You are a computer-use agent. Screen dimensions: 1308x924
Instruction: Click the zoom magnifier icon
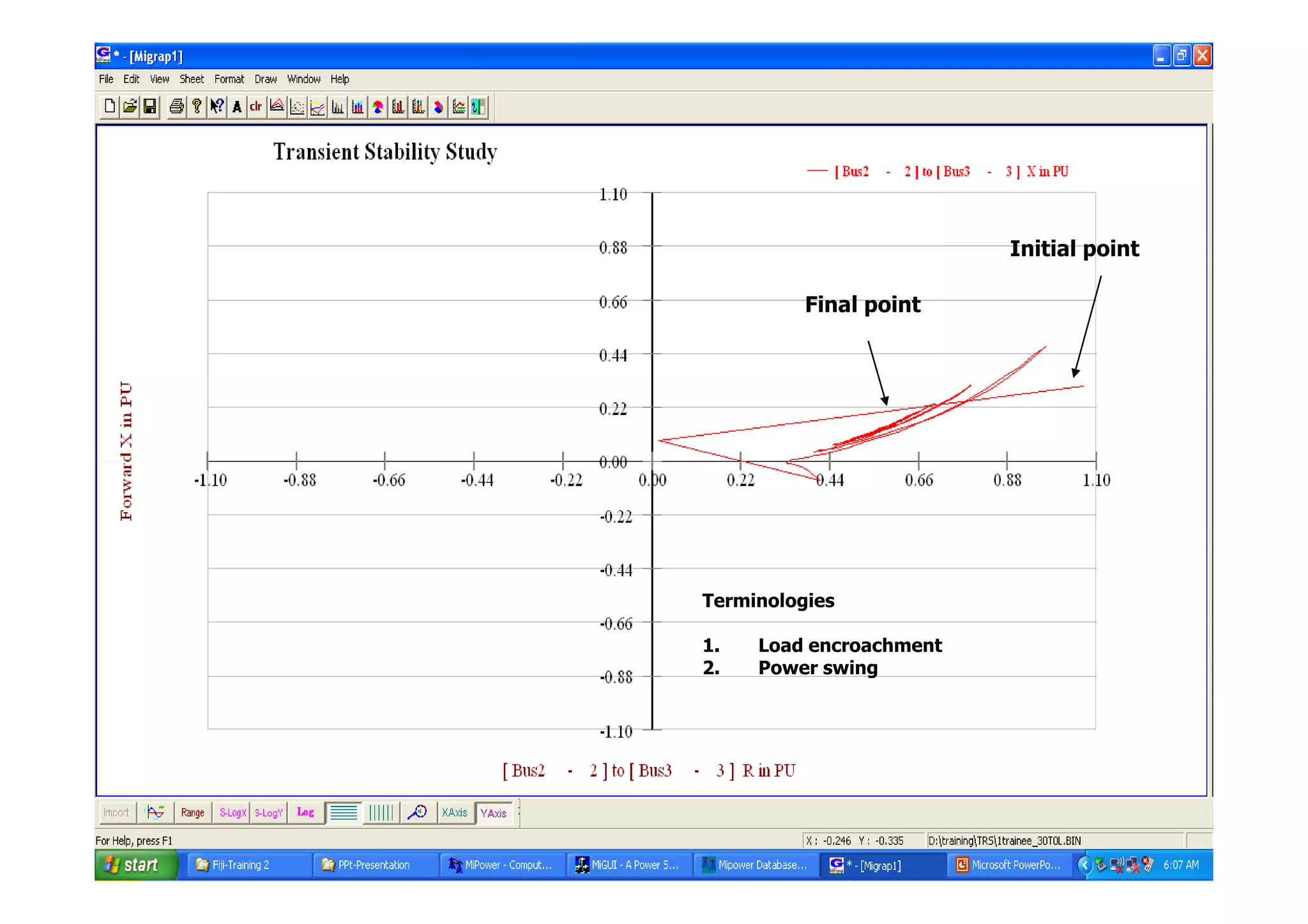(418, 812)
